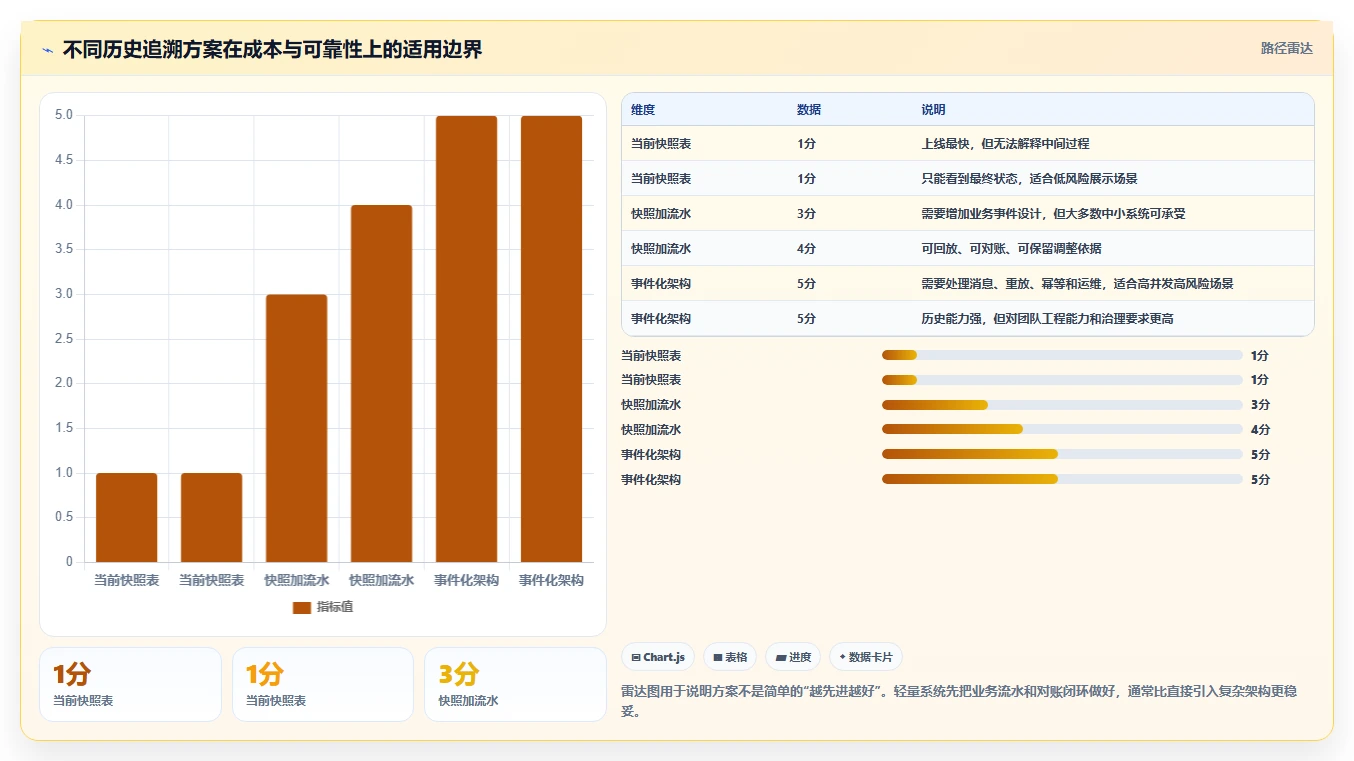The height and width of the screenshot is (761, 1354).
Task: Click the 0.5 y-axis label
Action: pos(64,517)
